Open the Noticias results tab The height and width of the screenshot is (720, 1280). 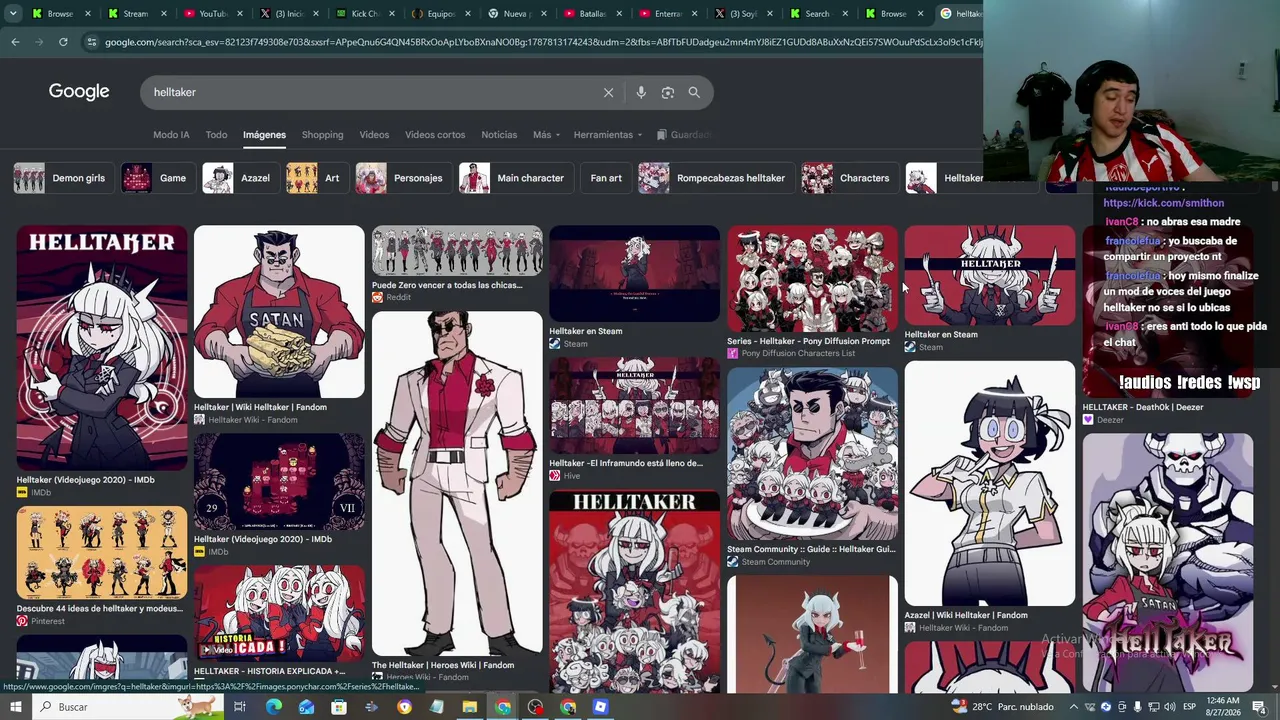(499, 135)
